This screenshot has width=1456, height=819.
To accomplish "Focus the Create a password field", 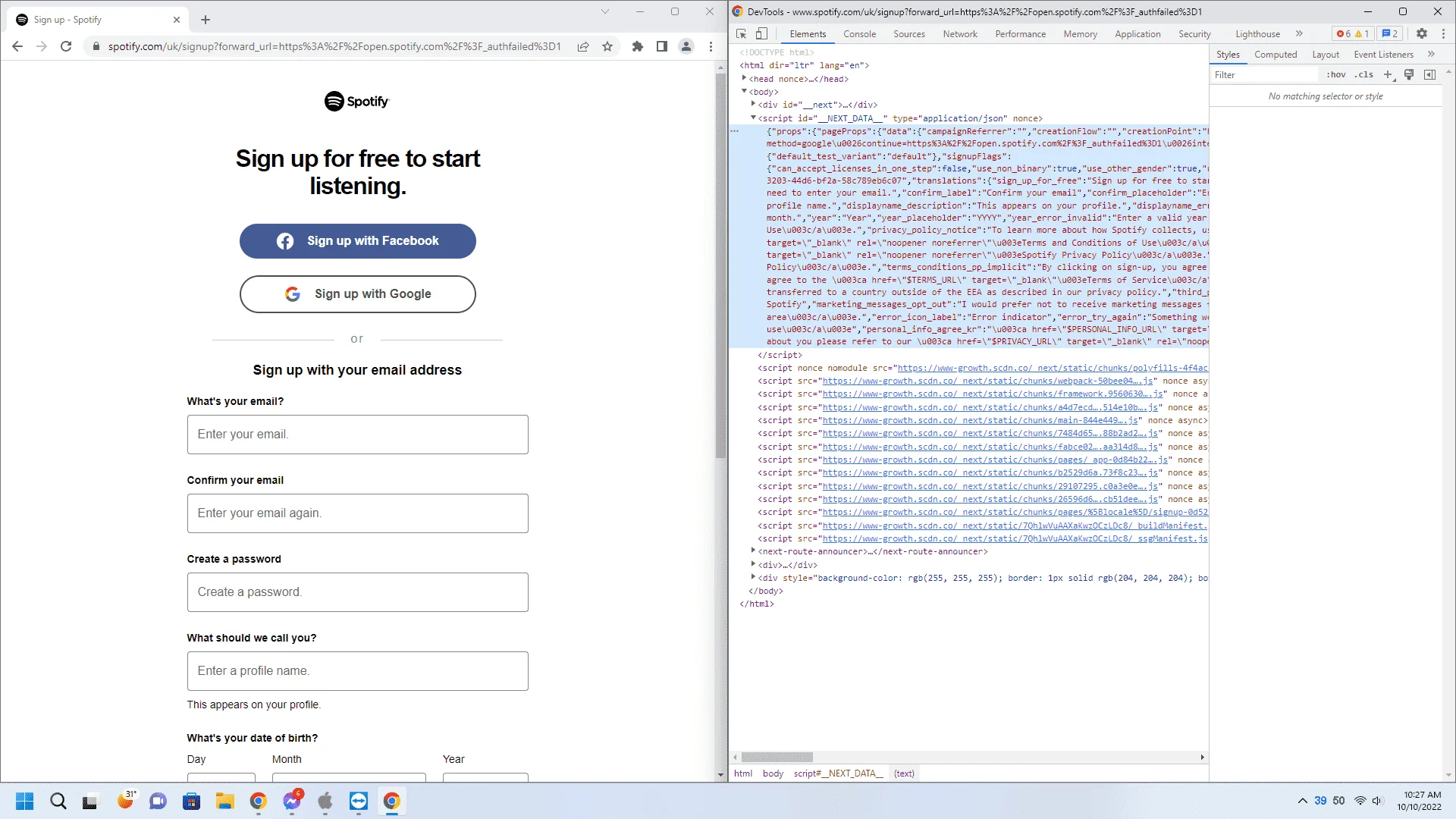I will tap(358, 592).
